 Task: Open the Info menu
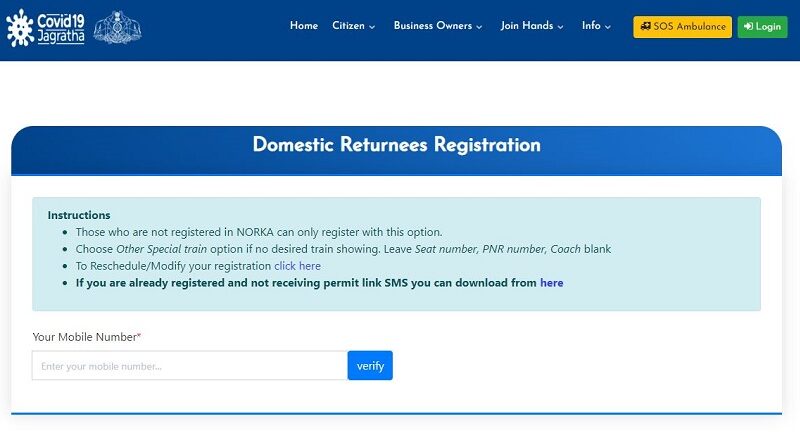(x=596, y=26)
